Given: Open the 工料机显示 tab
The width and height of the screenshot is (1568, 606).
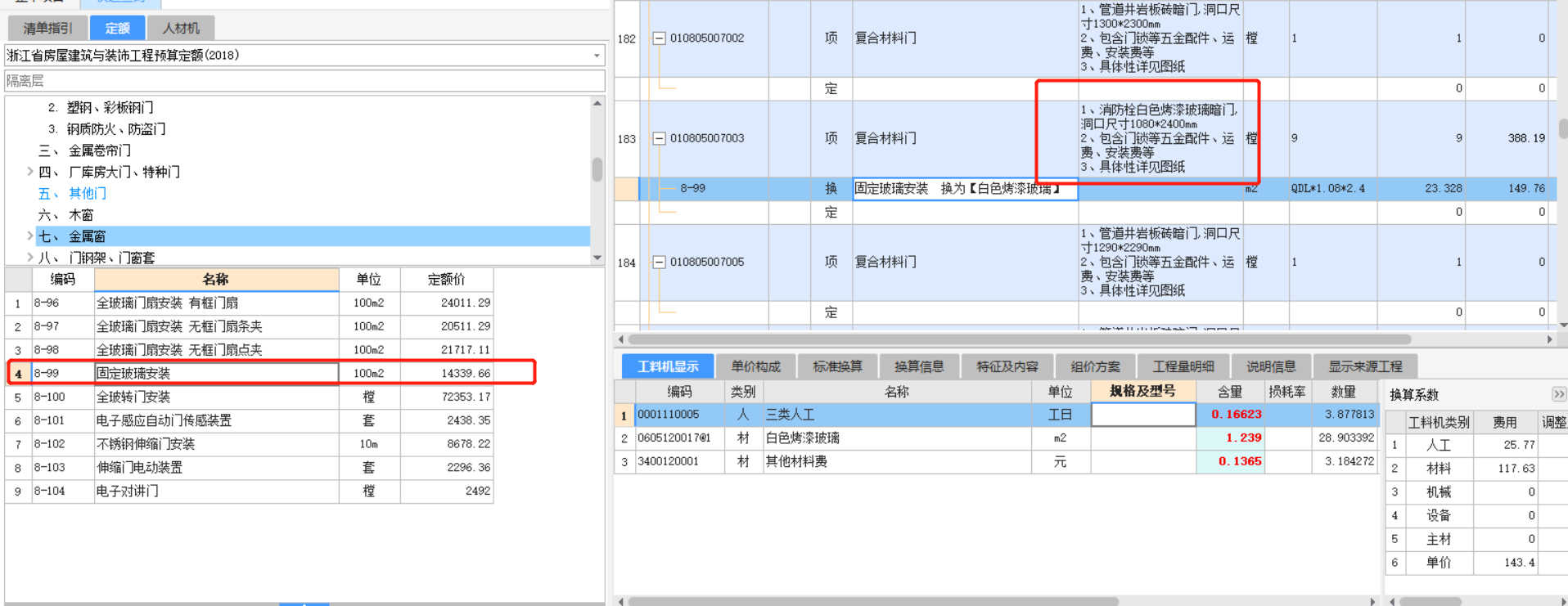Looking at the screenshot, I should [668, 366].
